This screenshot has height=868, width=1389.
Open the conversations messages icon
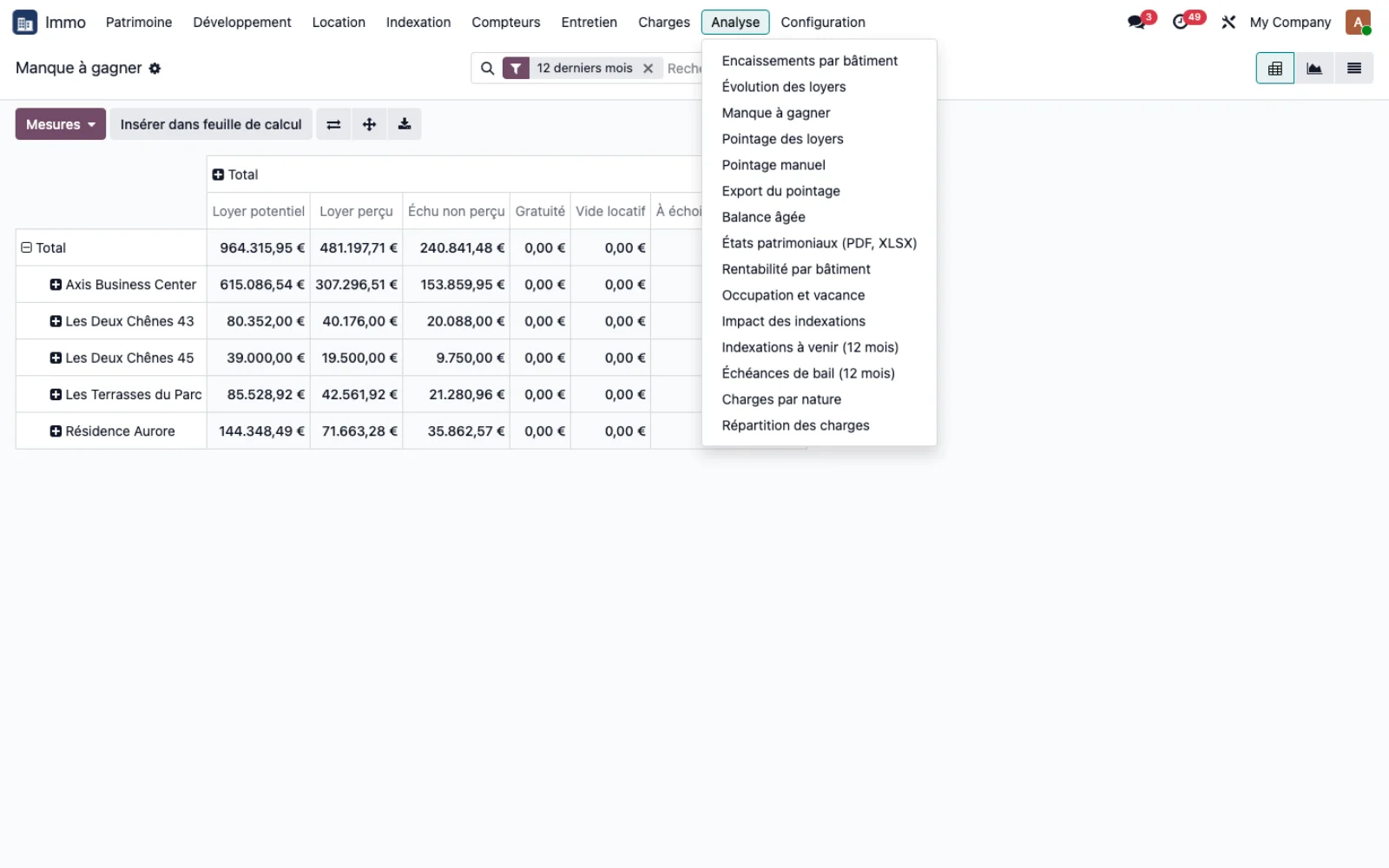(x=1138, y=22)
